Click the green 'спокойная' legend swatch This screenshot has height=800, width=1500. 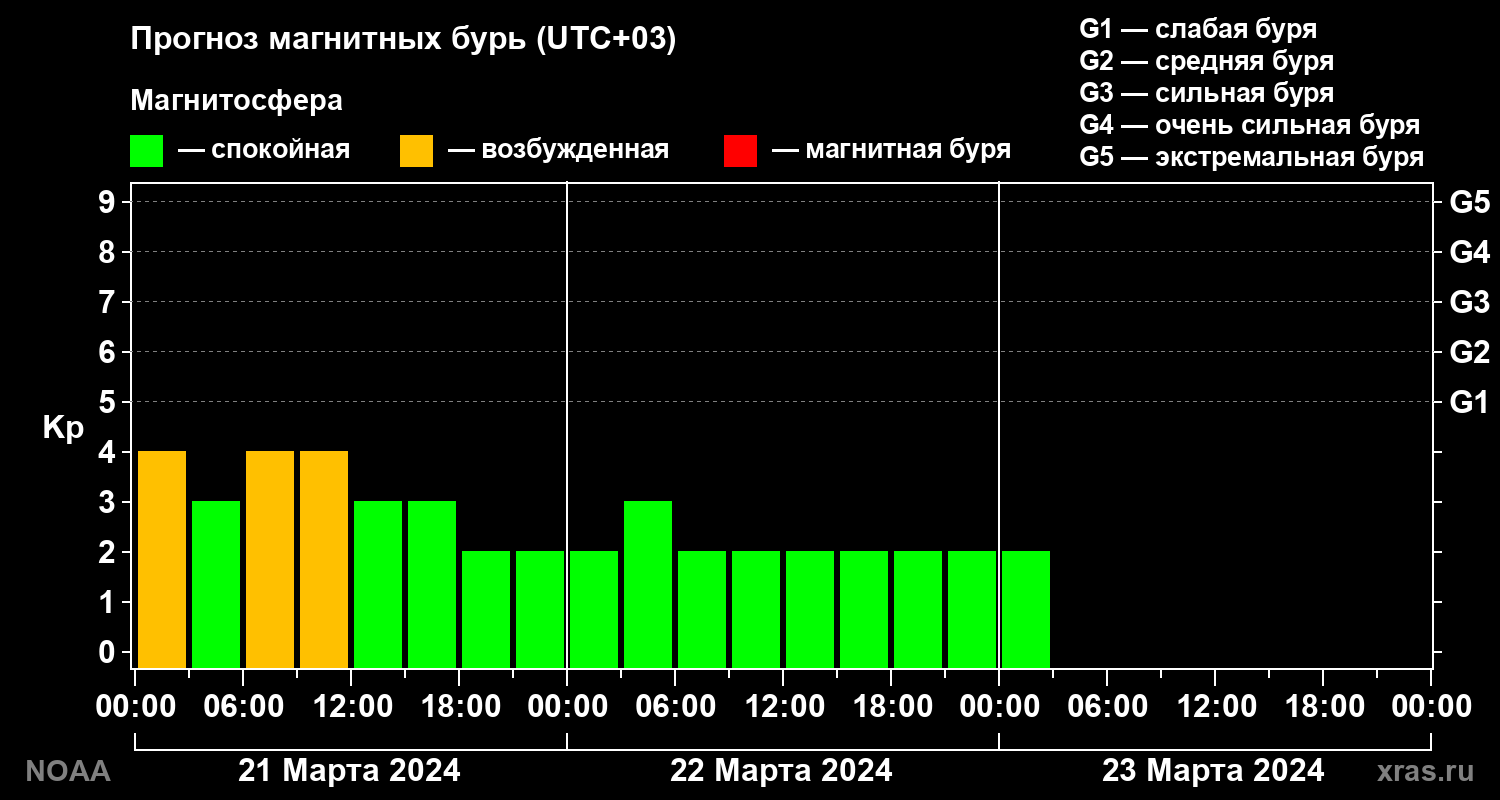[x=146, y=151]
